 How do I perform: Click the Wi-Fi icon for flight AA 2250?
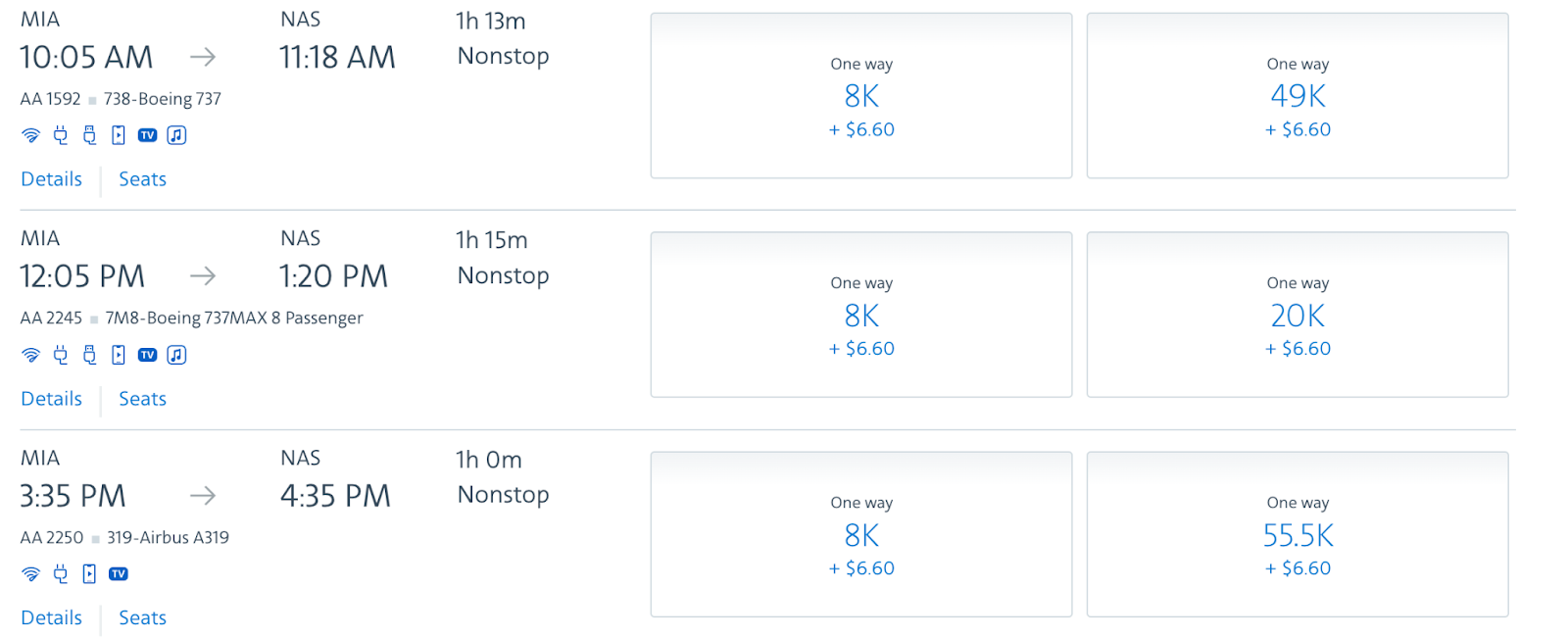31,574
